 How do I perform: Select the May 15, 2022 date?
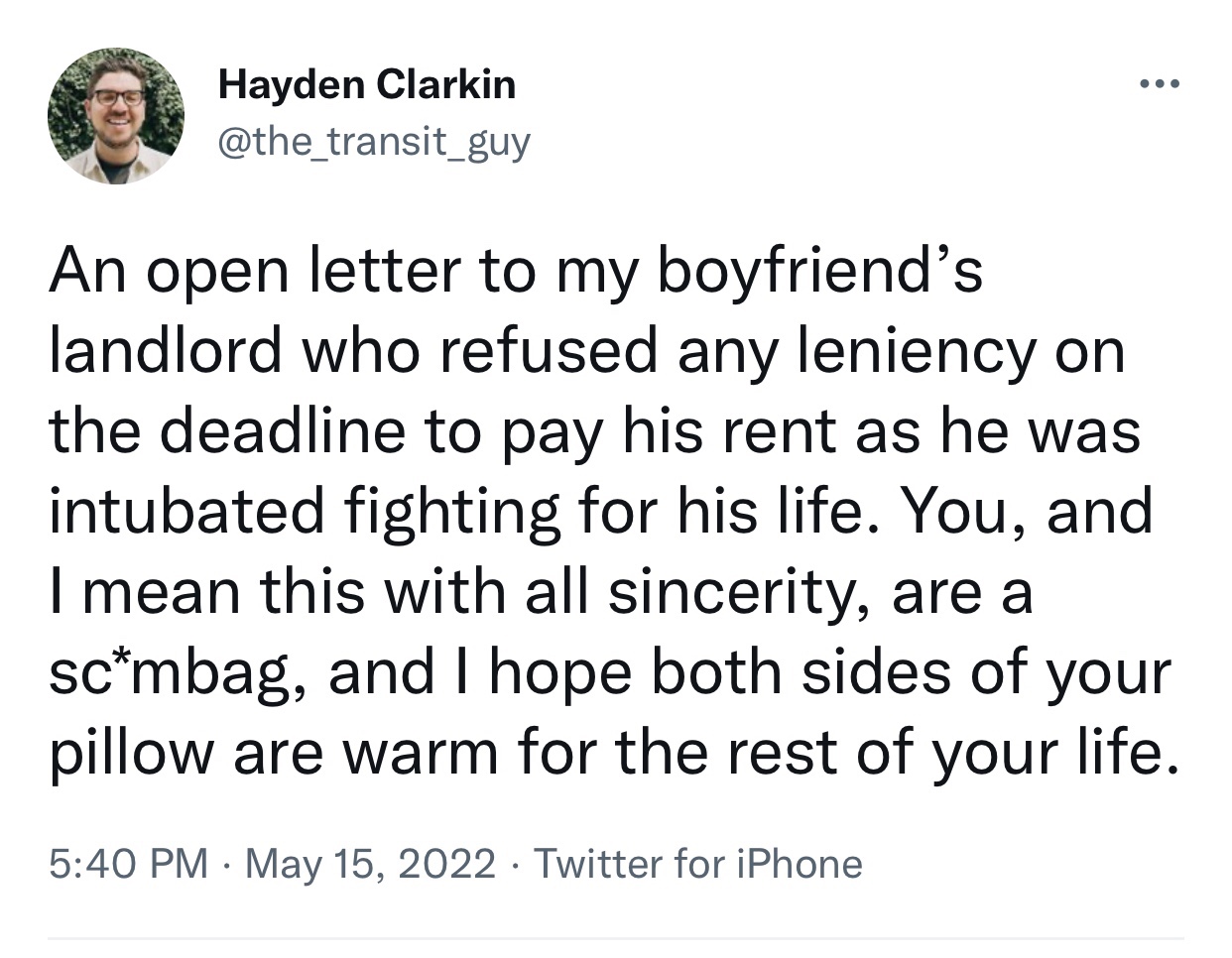370,864
